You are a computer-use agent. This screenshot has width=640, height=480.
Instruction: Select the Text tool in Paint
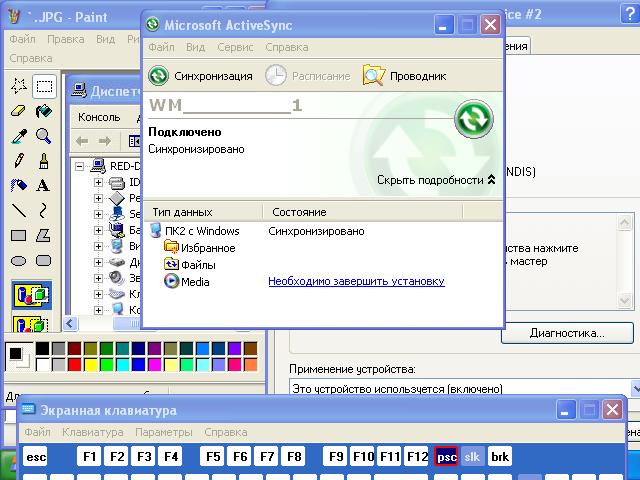point(44,185)
